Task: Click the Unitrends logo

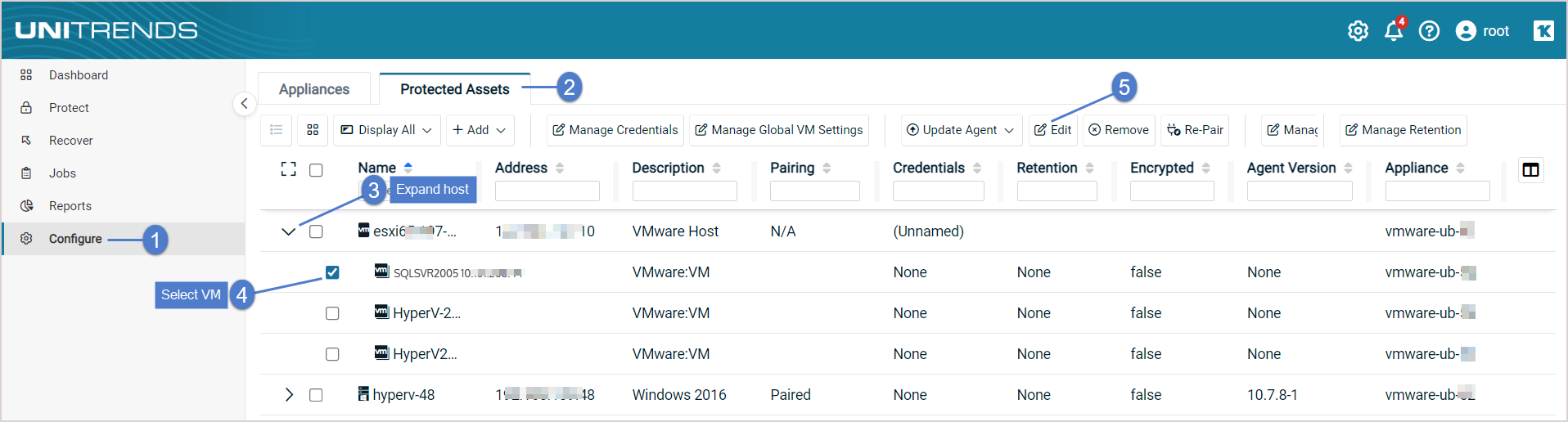Action: tap(106, 30)
